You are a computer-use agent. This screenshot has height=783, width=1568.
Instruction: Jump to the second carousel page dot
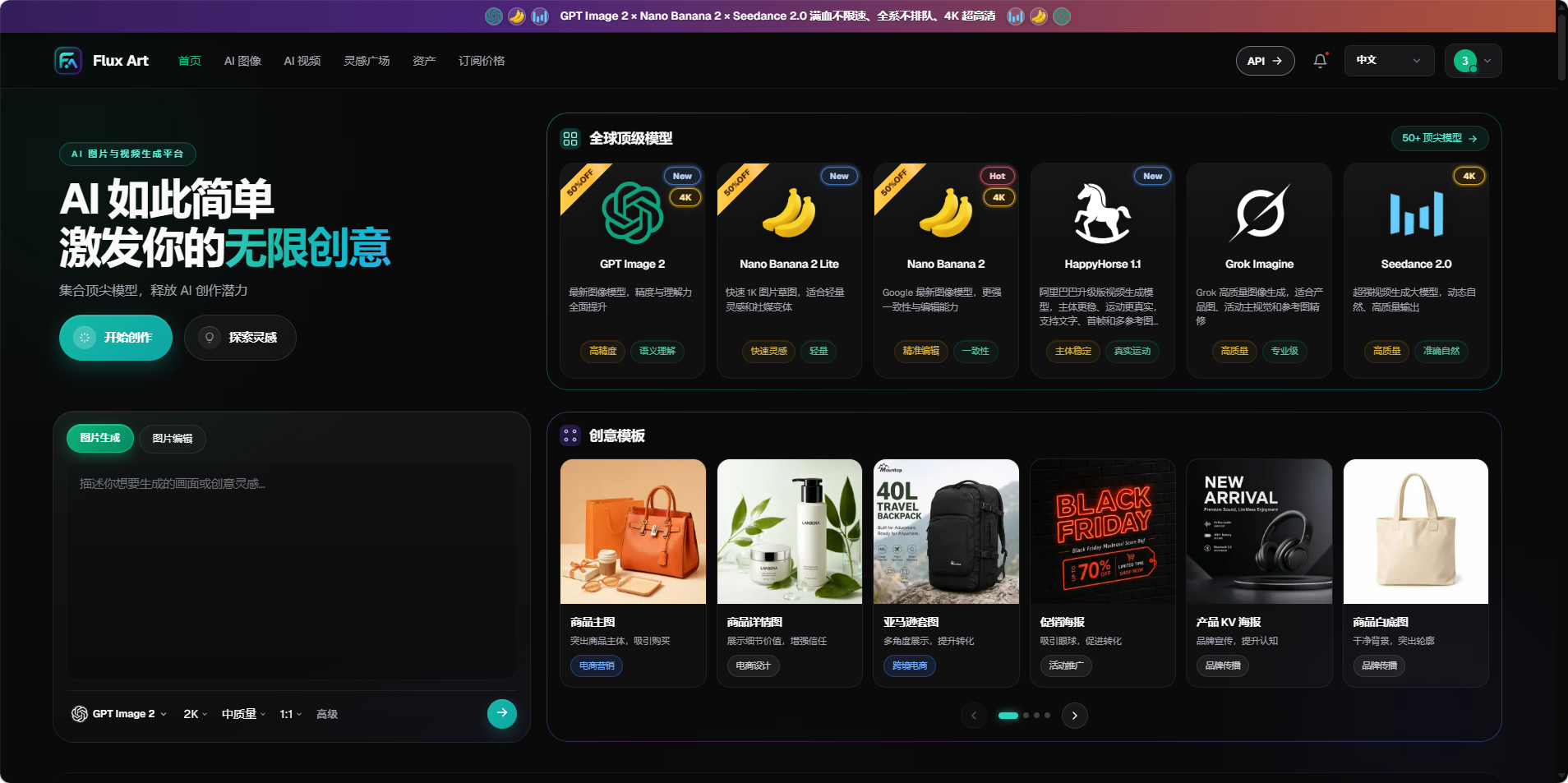[x=1026, y=716]
